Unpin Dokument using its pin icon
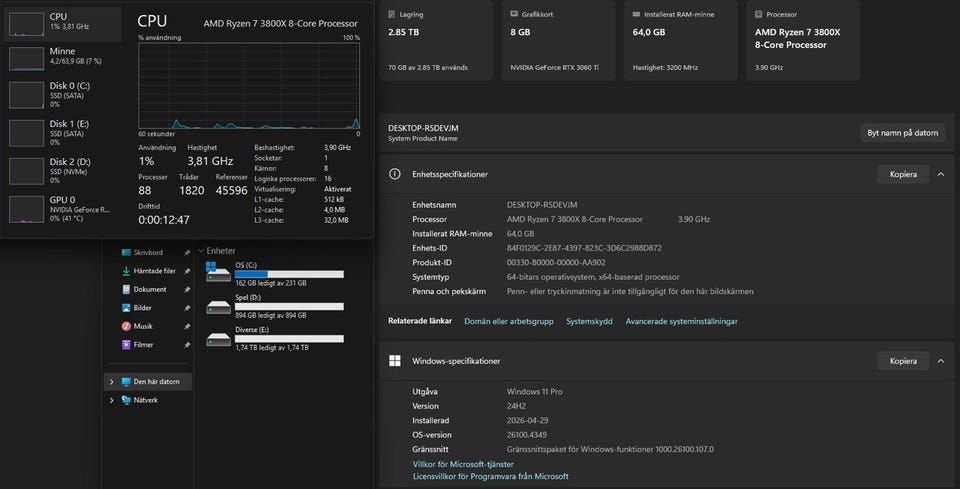Screen dimensions: 960x489 coord(187,289)
